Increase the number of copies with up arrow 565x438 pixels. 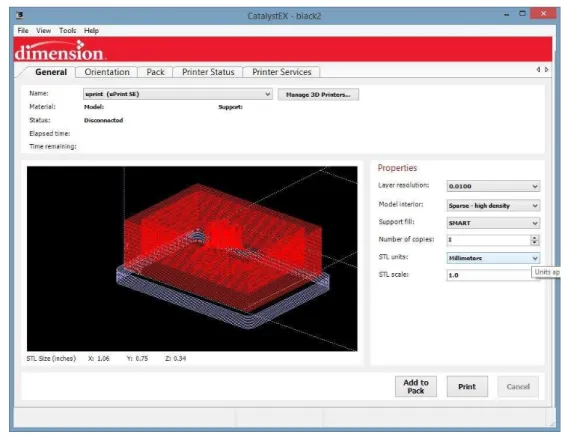pyautogui.click(x=535, y=237)
